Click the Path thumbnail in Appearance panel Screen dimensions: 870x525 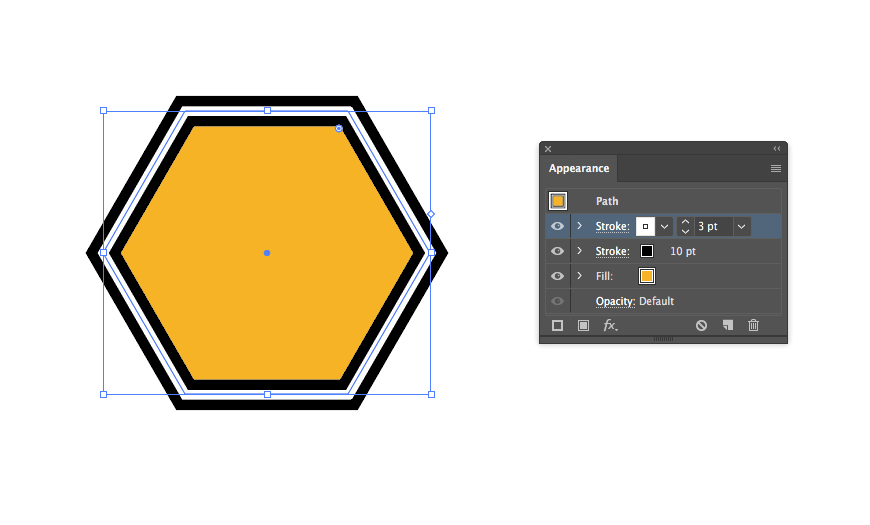[x=558, y=201]
